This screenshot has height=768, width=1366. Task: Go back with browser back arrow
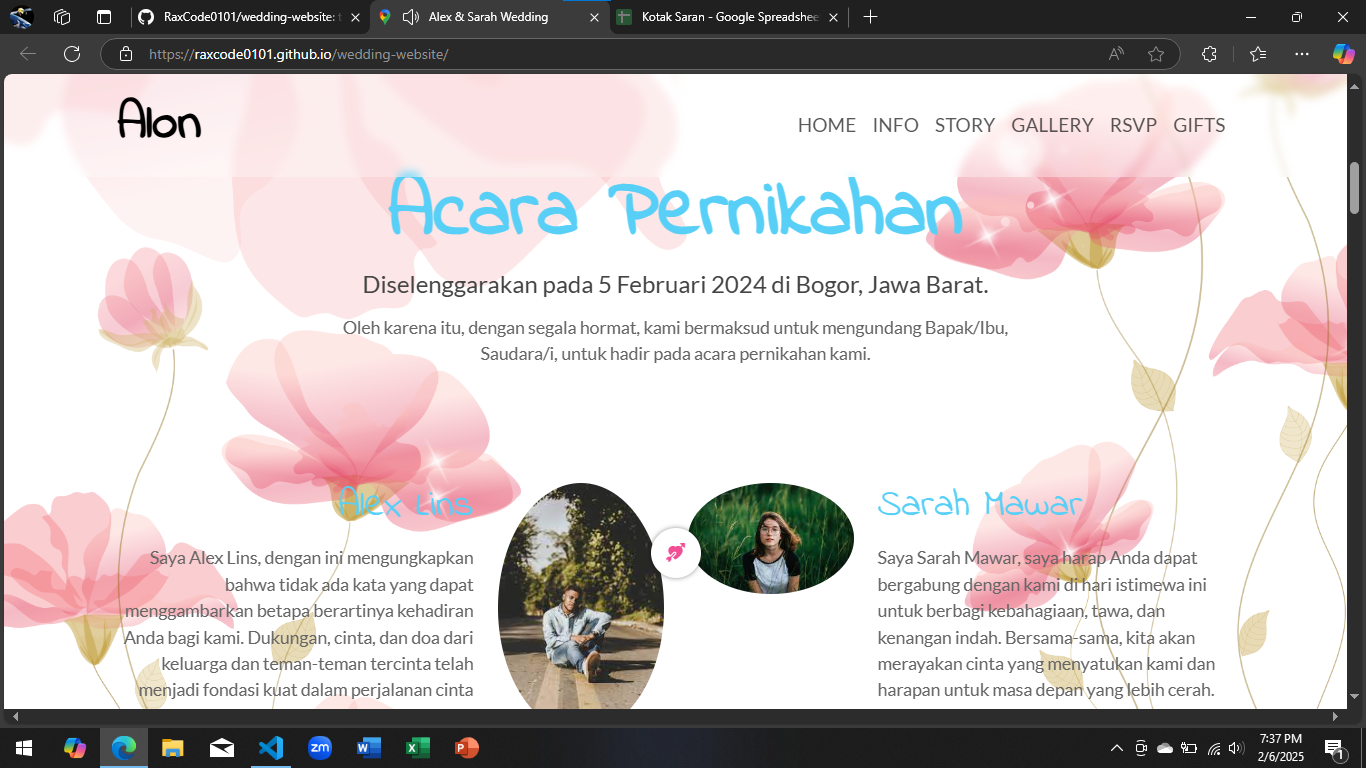tap(28, 54)
